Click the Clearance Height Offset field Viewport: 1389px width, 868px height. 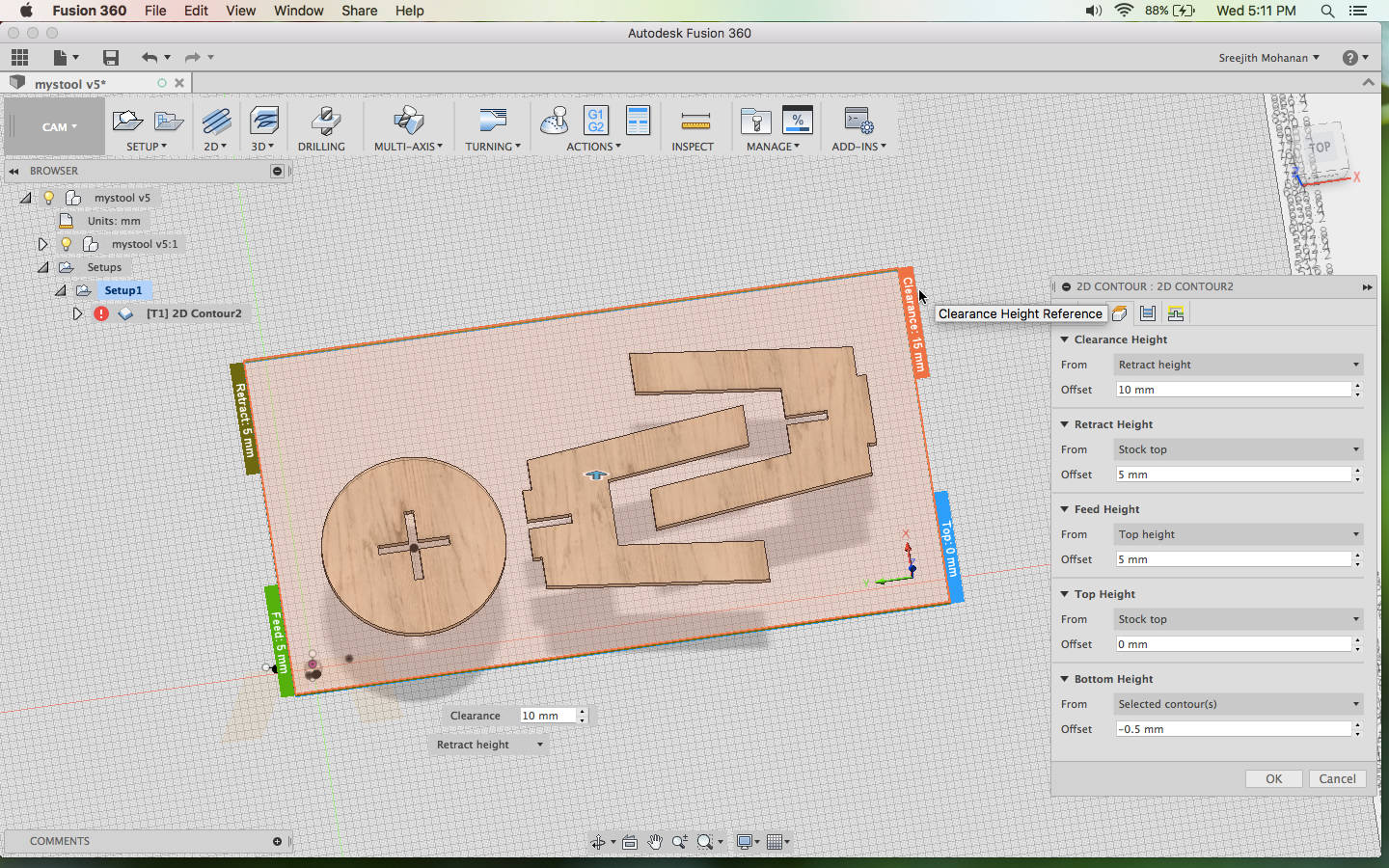click(1233, 390)
